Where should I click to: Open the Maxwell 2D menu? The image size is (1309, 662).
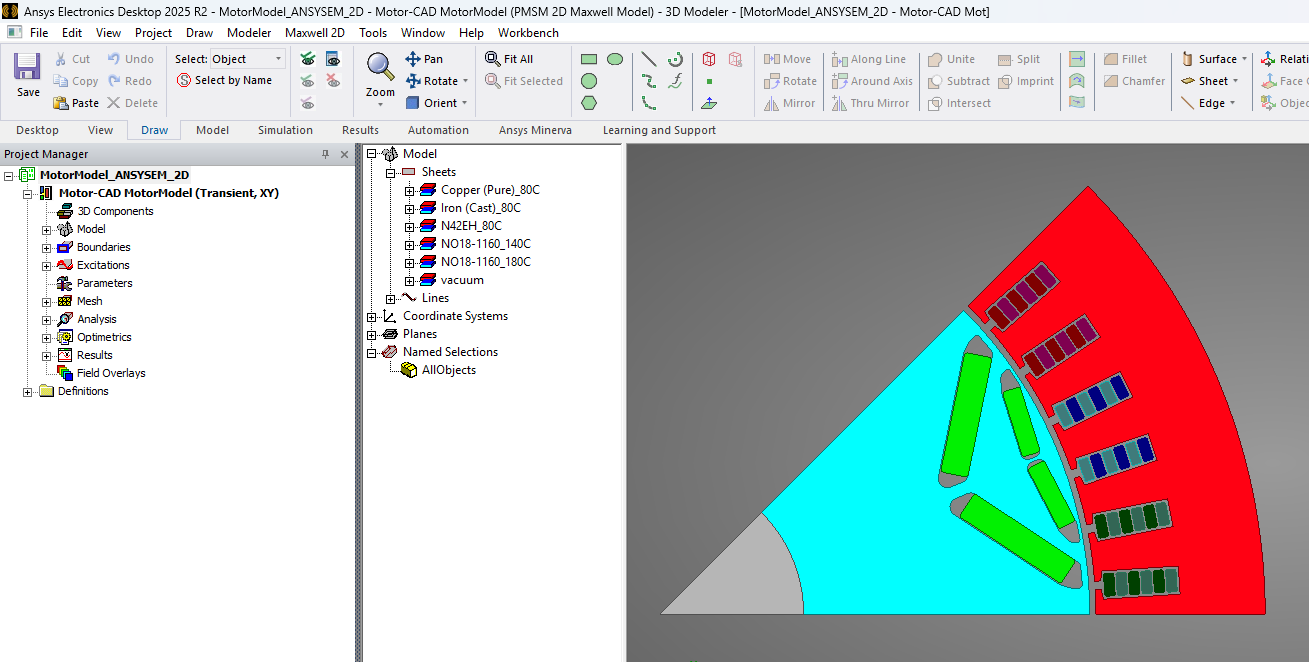(x=315, y=33)
